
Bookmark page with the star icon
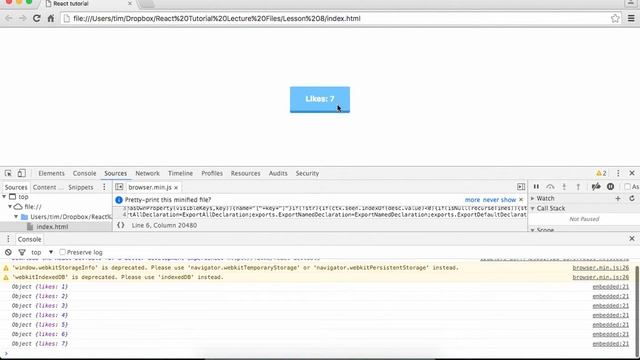click(x=615, y=18)
